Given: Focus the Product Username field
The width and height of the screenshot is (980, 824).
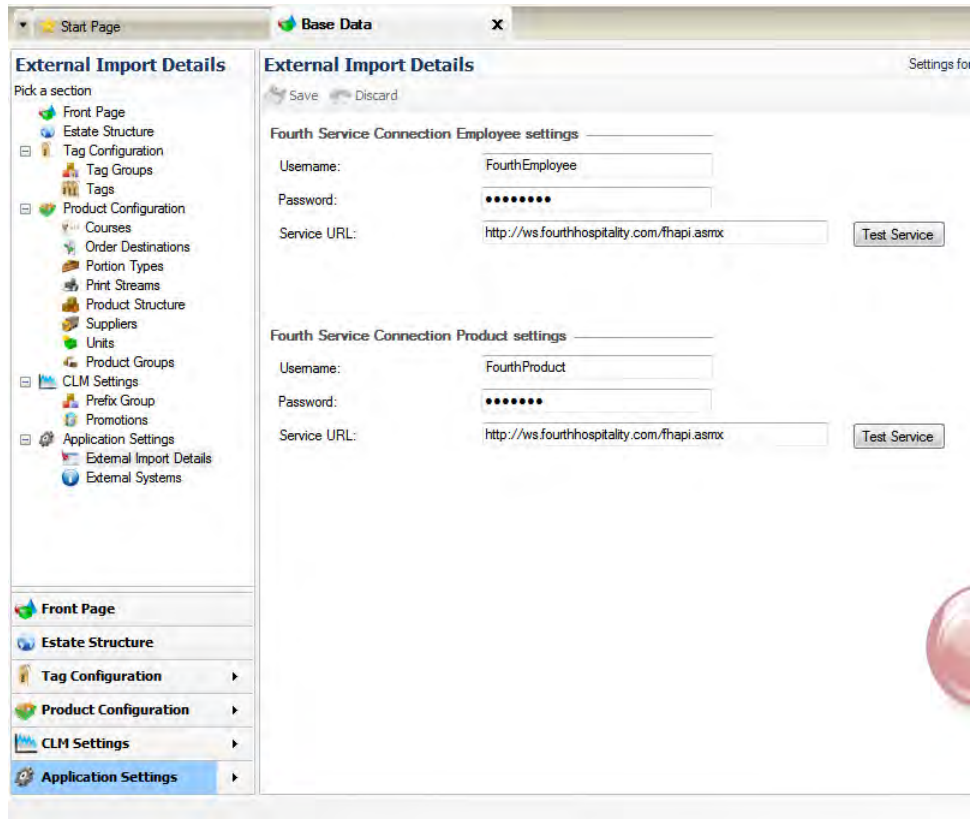Looking at the screenshot, I should 596,368.
